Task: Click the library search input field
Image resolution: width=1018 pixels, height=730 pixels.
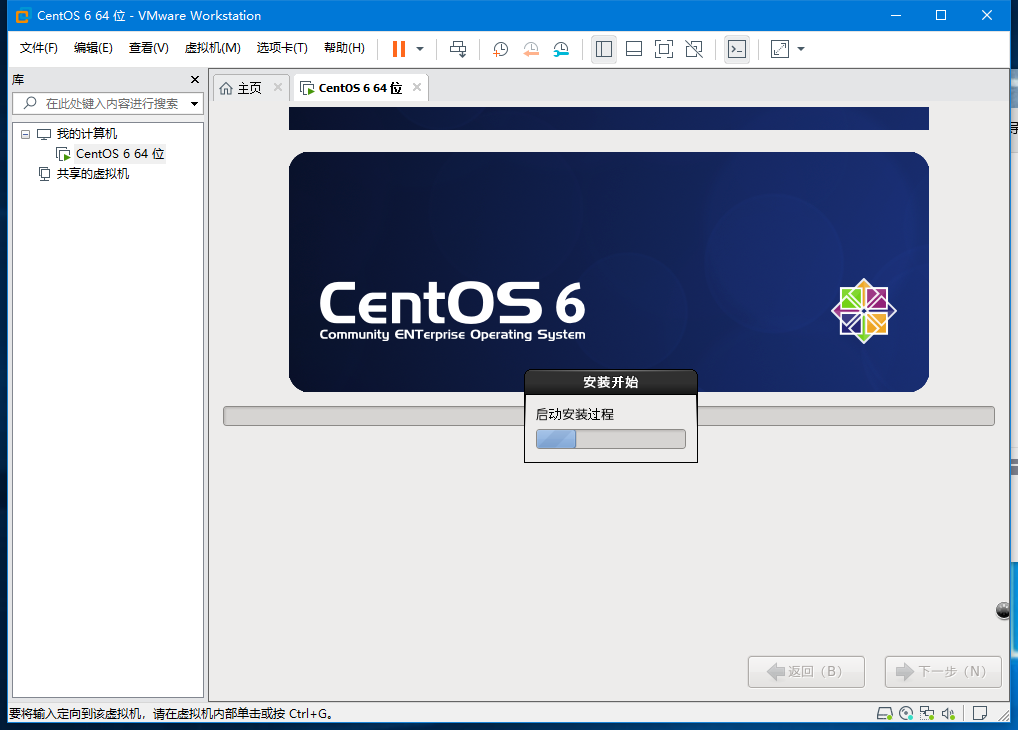Action: pyautogui.click(x=105, y=103)
